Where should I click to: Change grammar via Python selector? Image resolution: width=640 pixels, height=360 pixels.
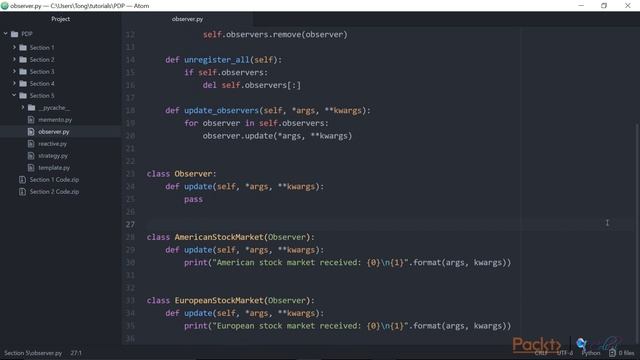click(591, 353)
